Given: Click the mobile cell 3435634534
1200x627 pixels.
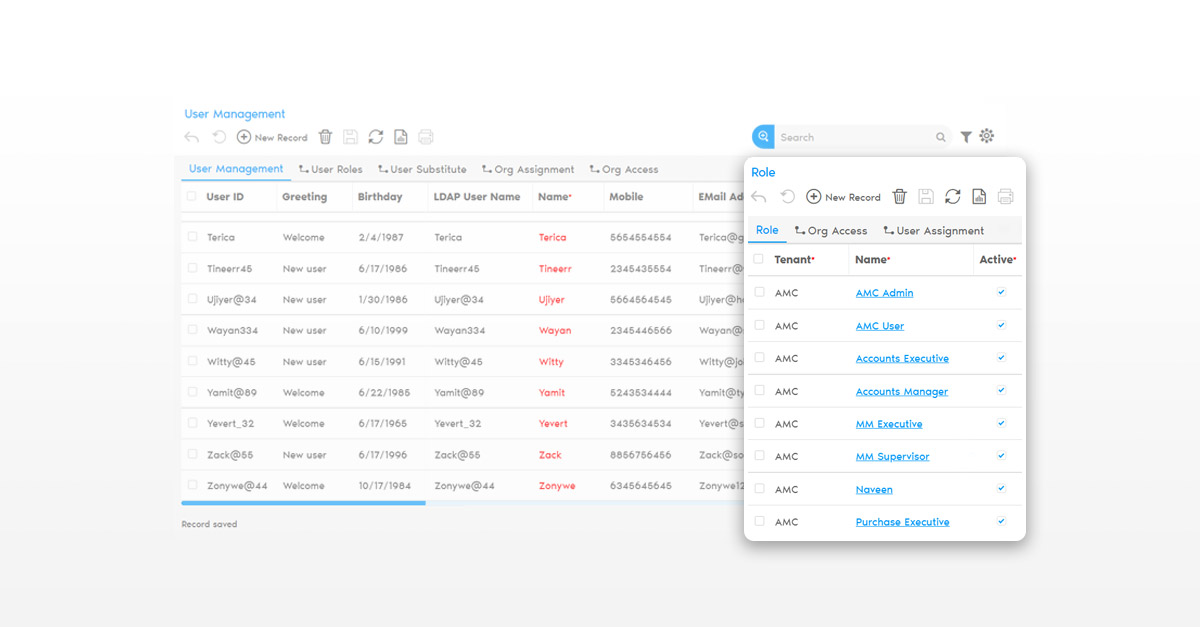Looking at the screenshot, I should [x=641, y=423].
